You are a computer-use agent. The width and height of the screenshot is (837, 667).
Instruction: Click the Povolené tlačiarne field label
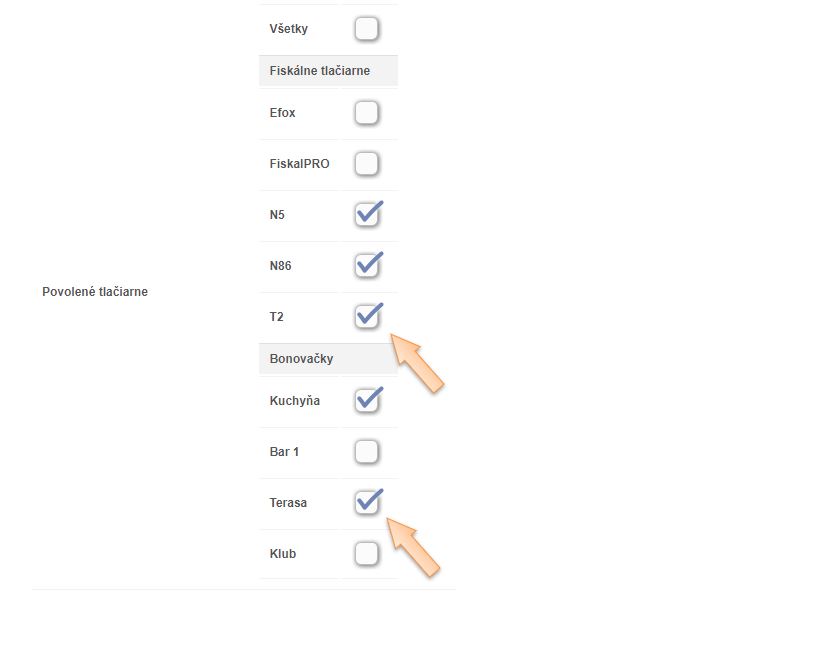[95, 292]
